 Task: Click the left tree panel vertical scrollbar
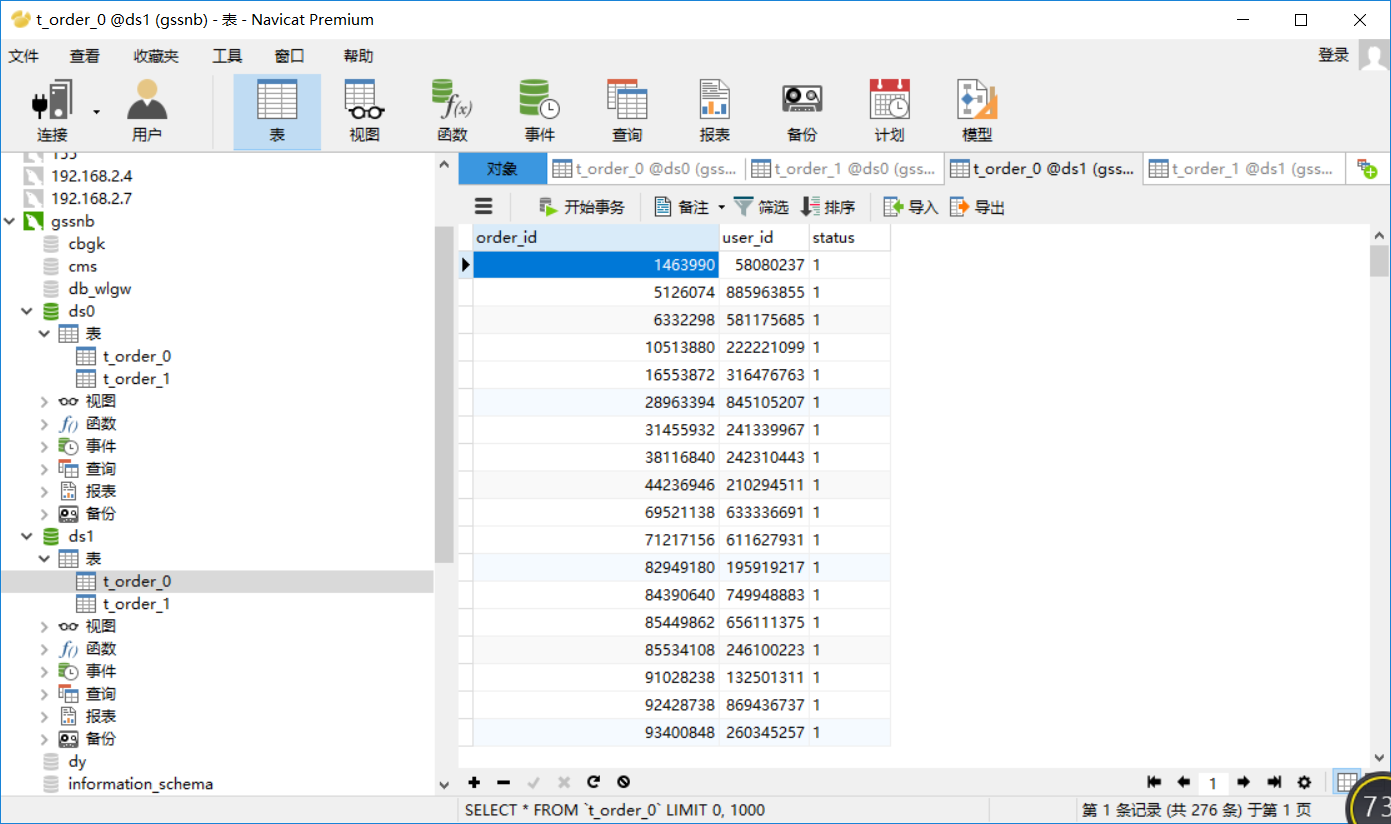pos(444,395)
